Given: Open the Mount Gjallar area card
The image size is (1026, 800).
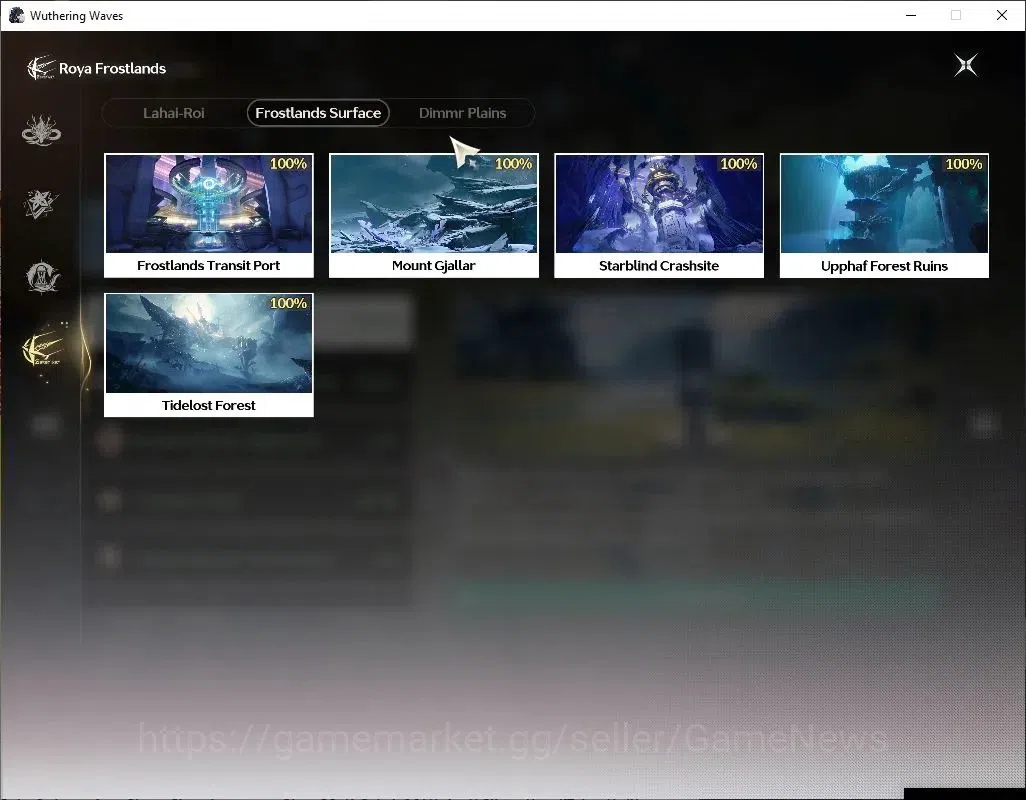Looking at the screenshot, I should pos(434,216).
